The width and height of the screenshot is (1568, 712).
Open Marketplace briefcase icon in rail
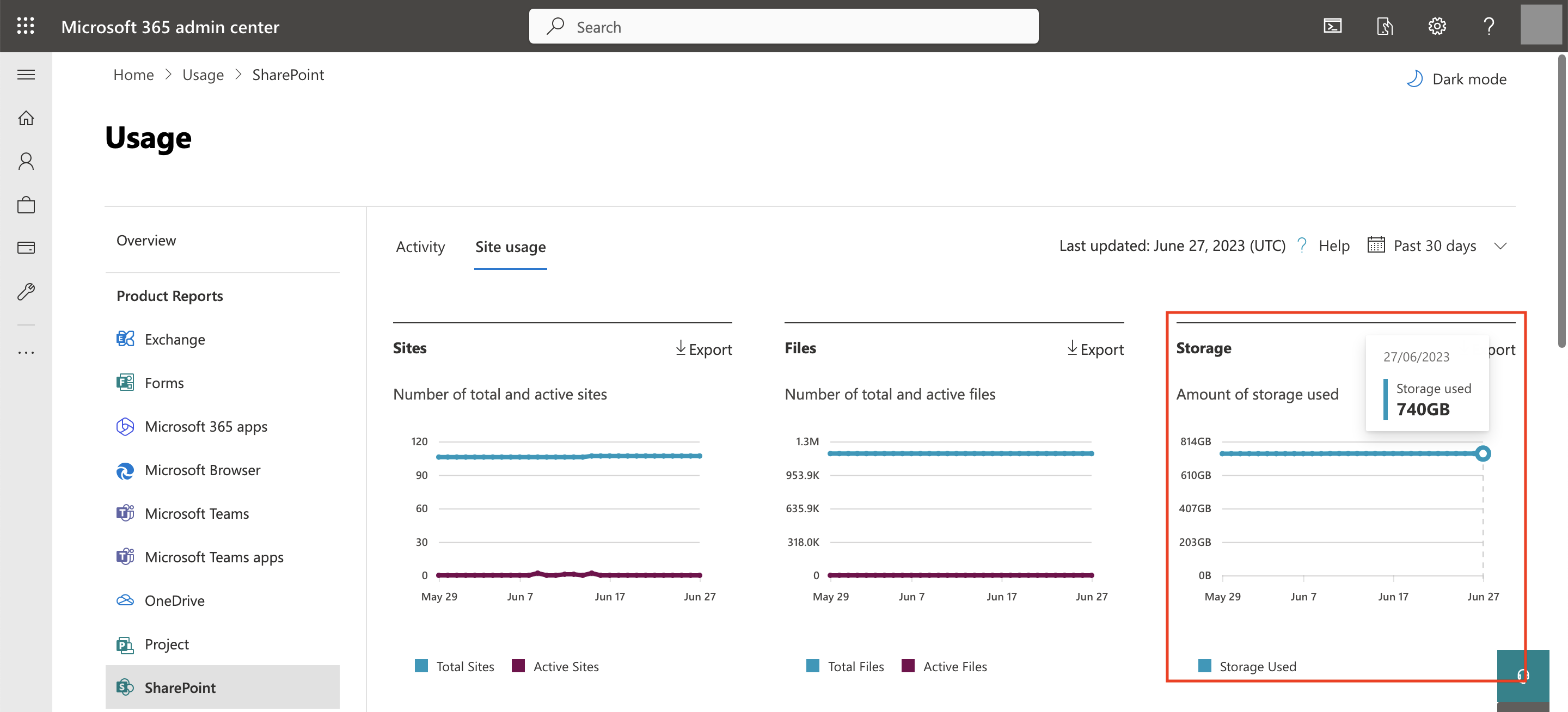coord(26,205)
